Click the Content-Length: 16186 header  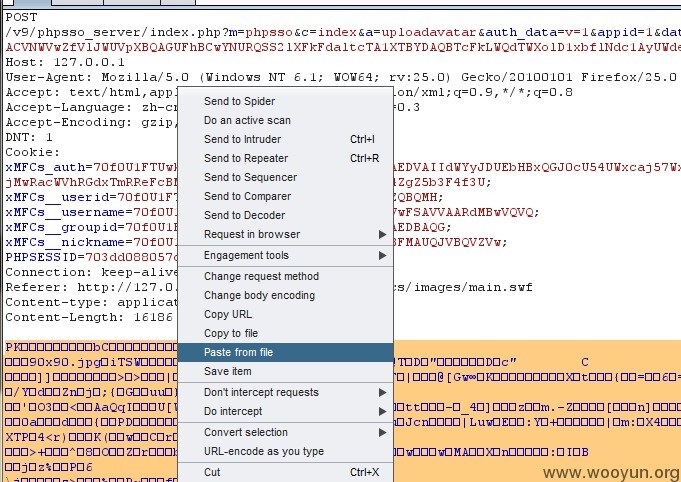(89, 317)
